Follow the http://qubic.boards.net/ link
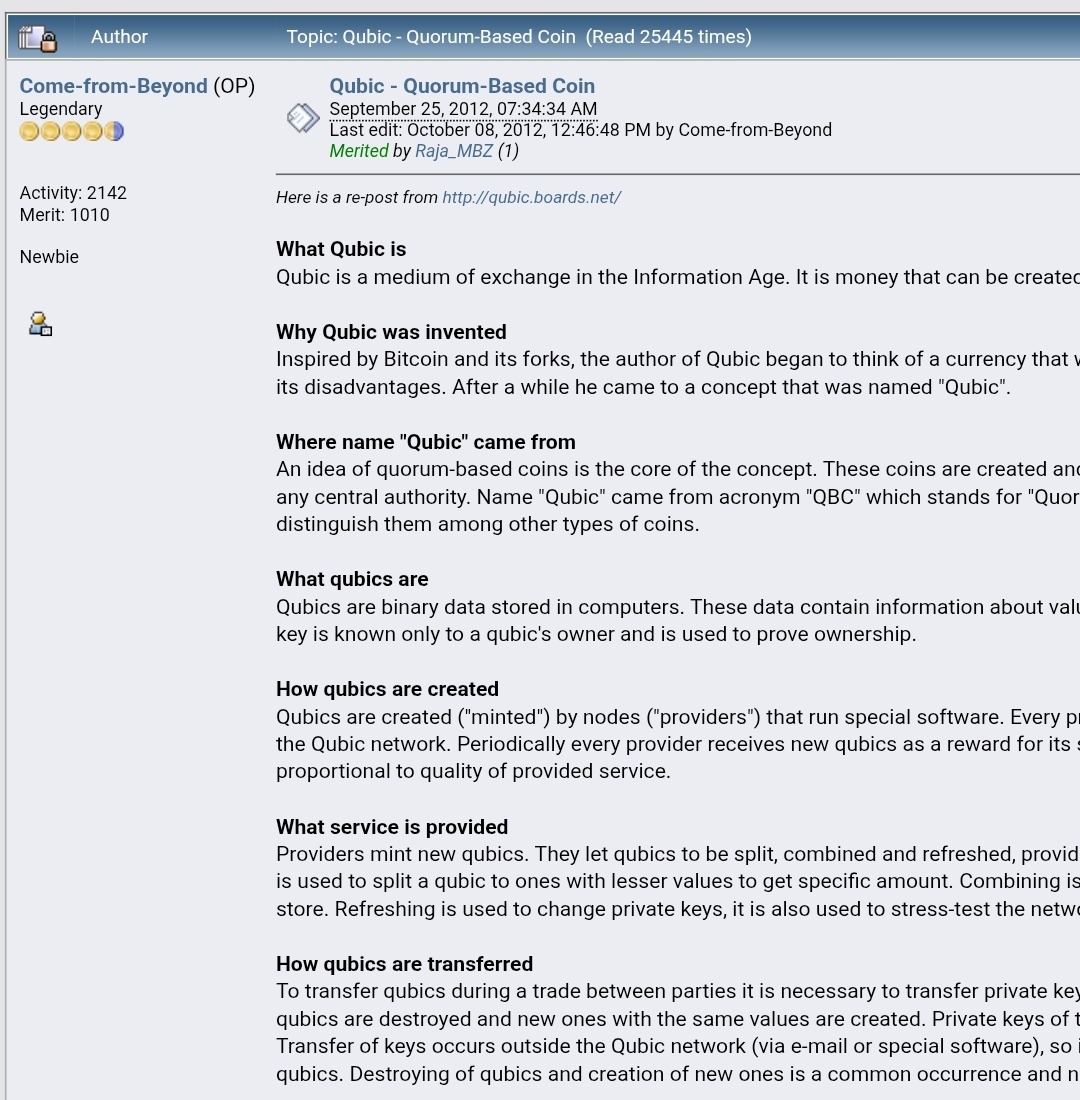The height and width of the screenshot is (1100, 1080). click(x=531, y=197)
